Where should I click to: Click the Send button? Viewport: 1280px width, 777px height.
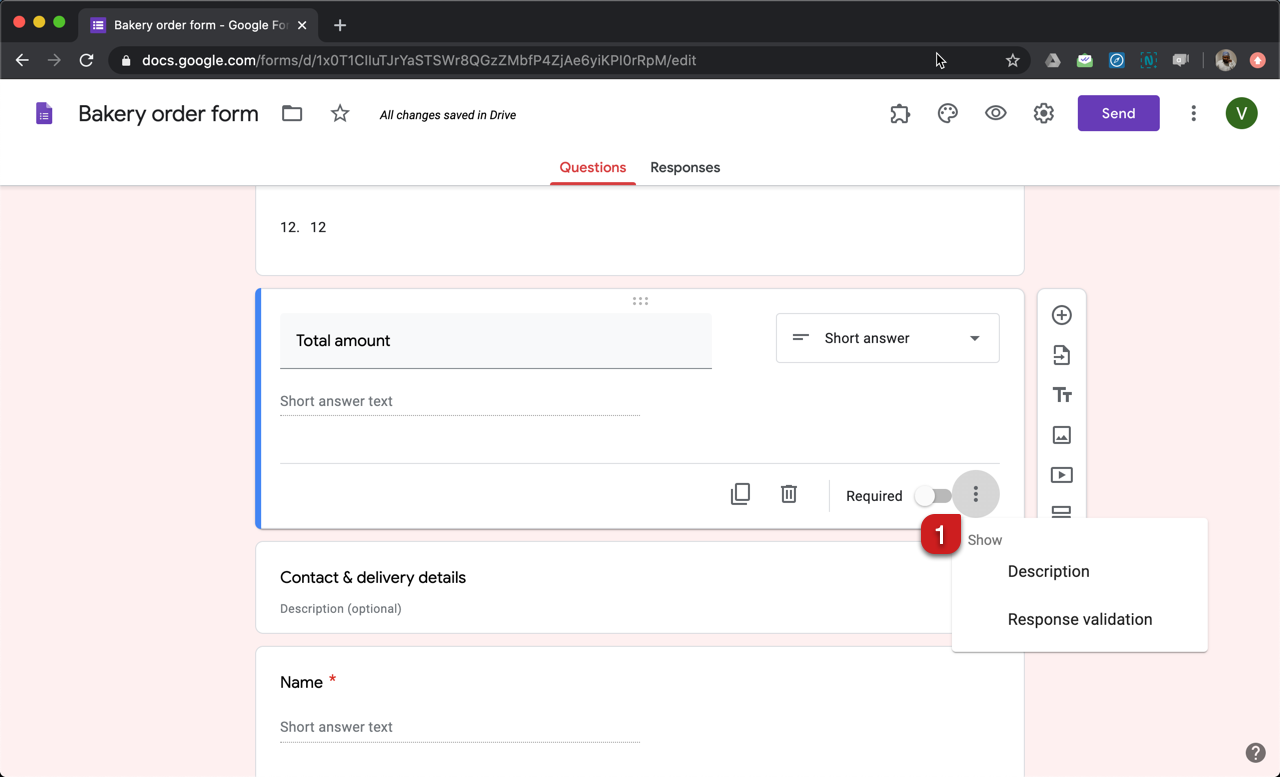pyautogui.click(x=1118, y=113)
